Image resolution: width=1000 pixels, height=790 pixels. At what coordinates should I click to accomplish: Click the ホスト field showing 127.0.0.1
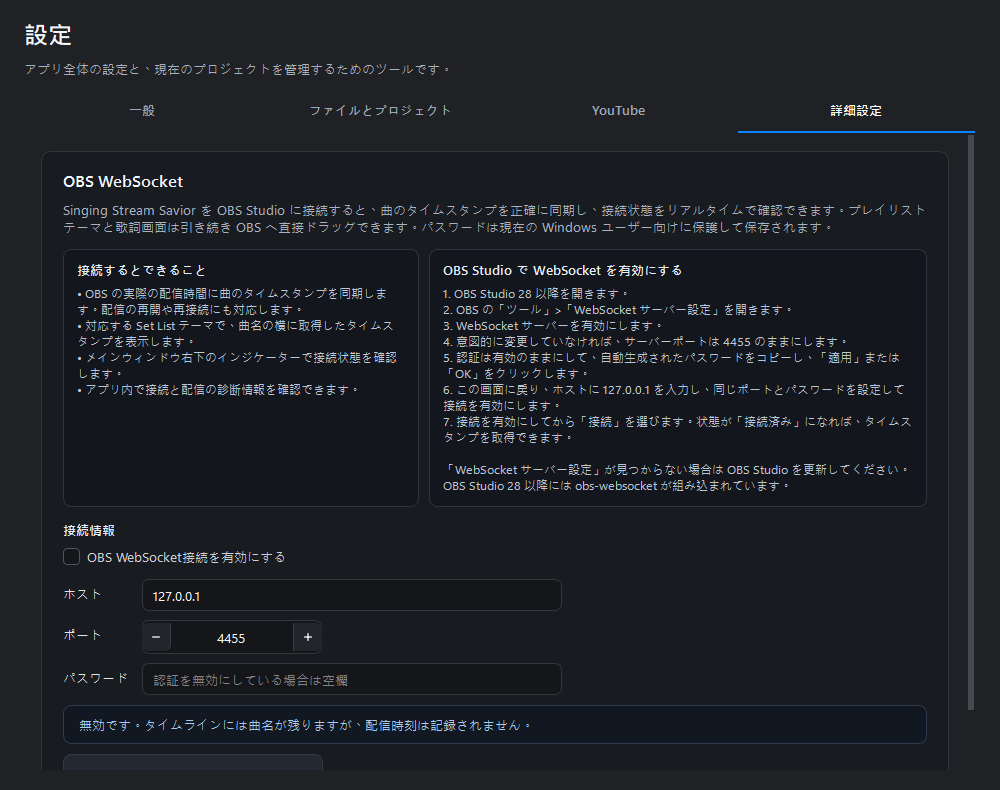(x=351, y=596)
